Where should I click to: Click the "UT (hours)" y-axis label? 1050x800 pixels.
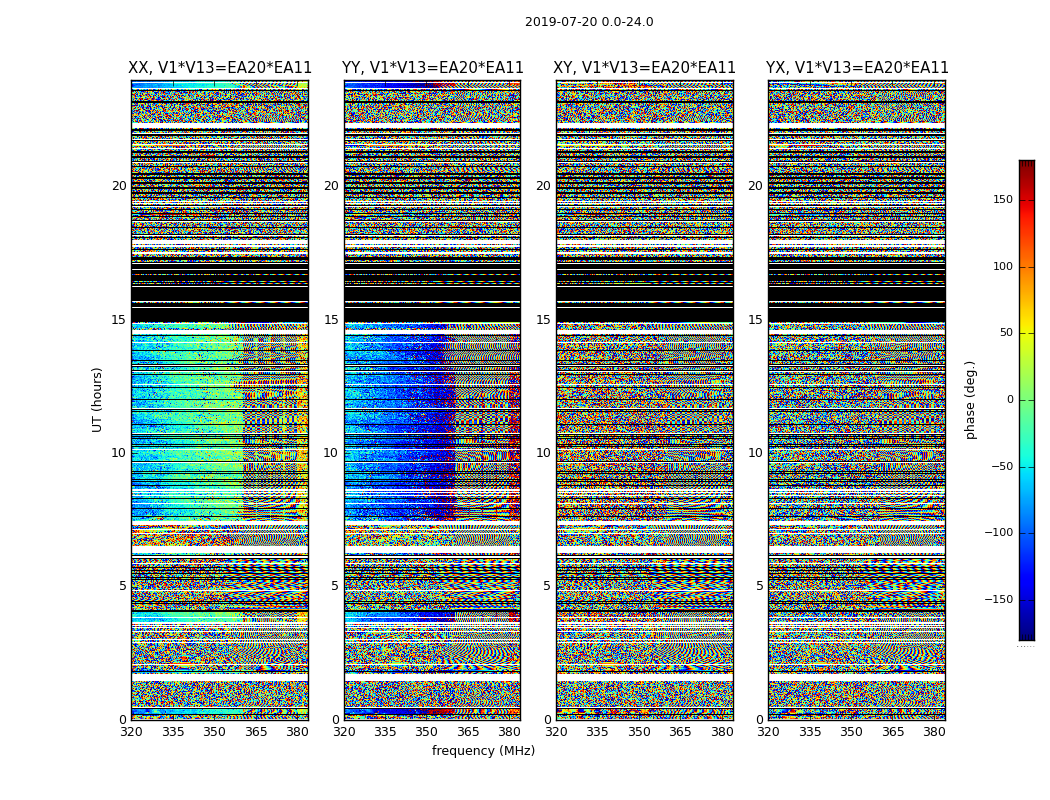pos(98,400)
